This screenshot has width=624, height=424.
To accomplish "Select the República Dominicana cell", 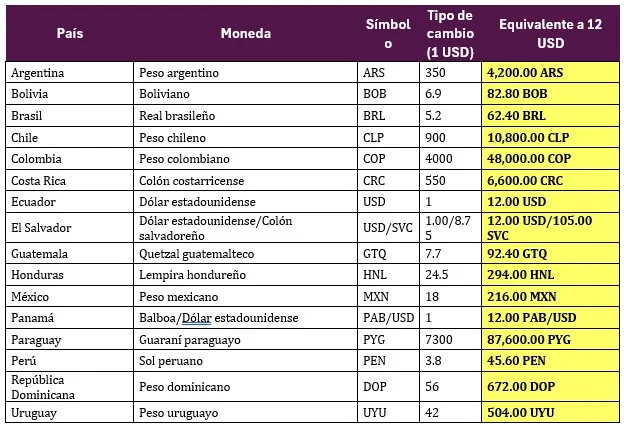I will point(43,387).
